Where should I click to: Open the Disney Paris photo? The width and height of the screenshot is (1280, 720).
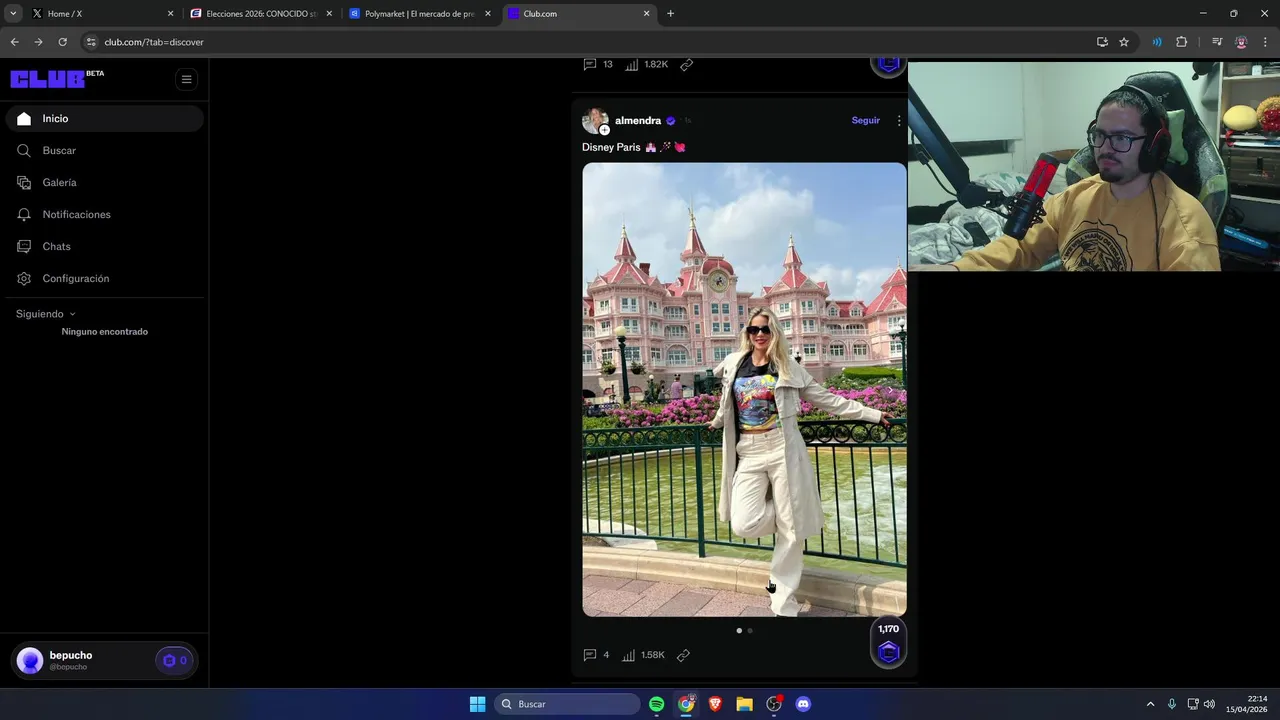(x=744, y=389)
